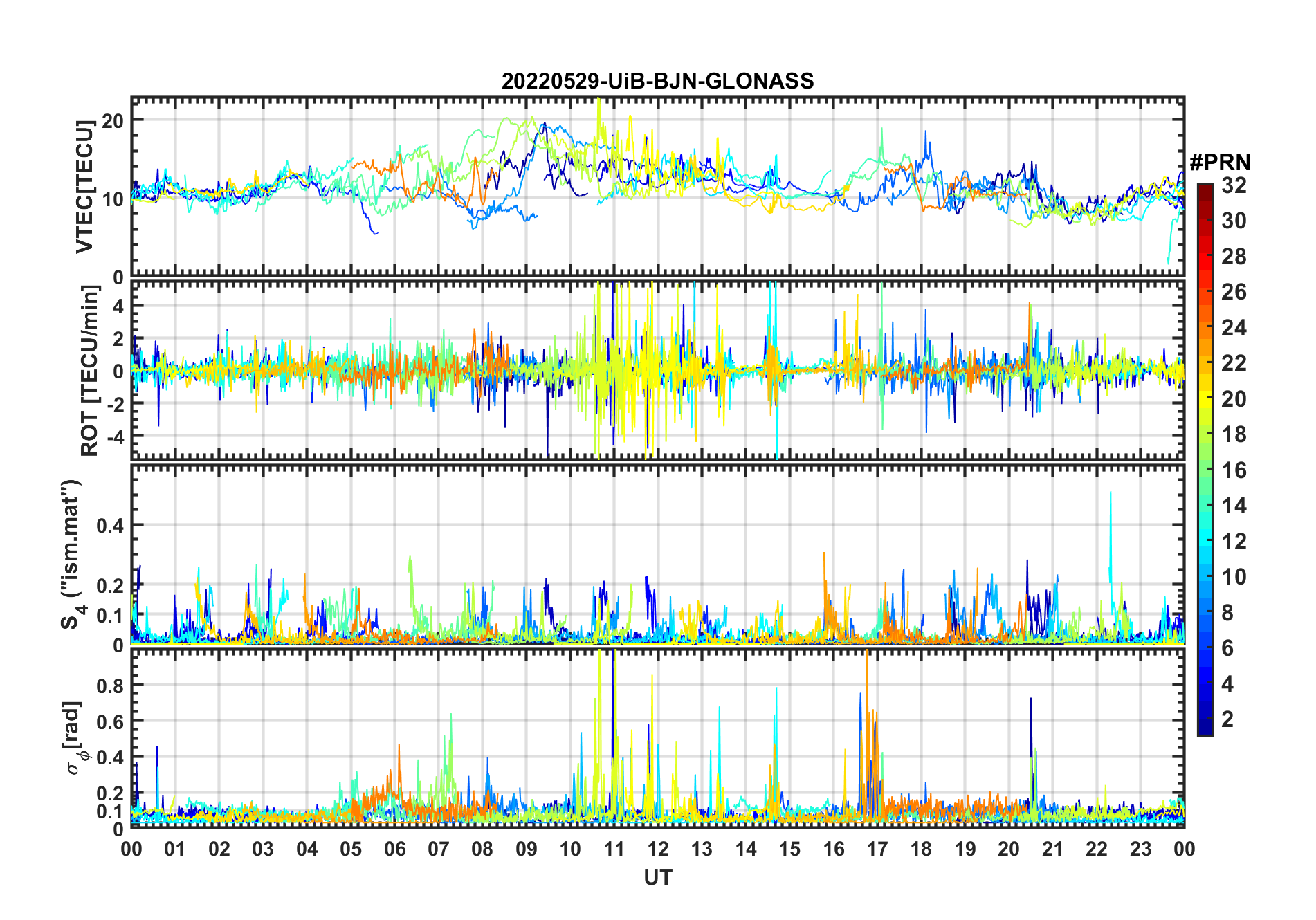
Task: Click the sigma-phi [rad] y-axis label
Action: point(76,737)
